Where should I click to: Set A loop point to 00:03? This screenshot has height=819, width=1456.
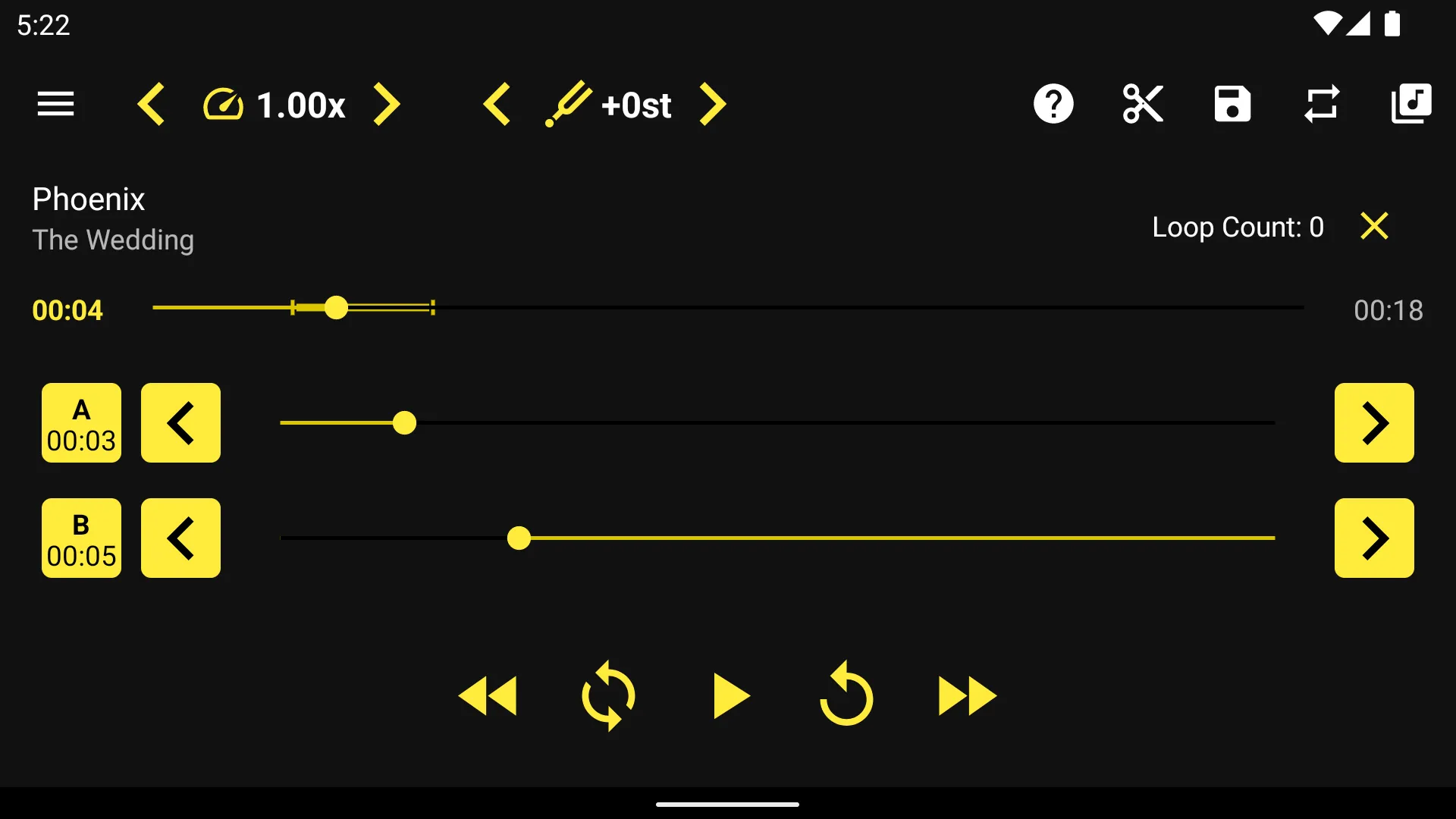(x=80, y=422)
